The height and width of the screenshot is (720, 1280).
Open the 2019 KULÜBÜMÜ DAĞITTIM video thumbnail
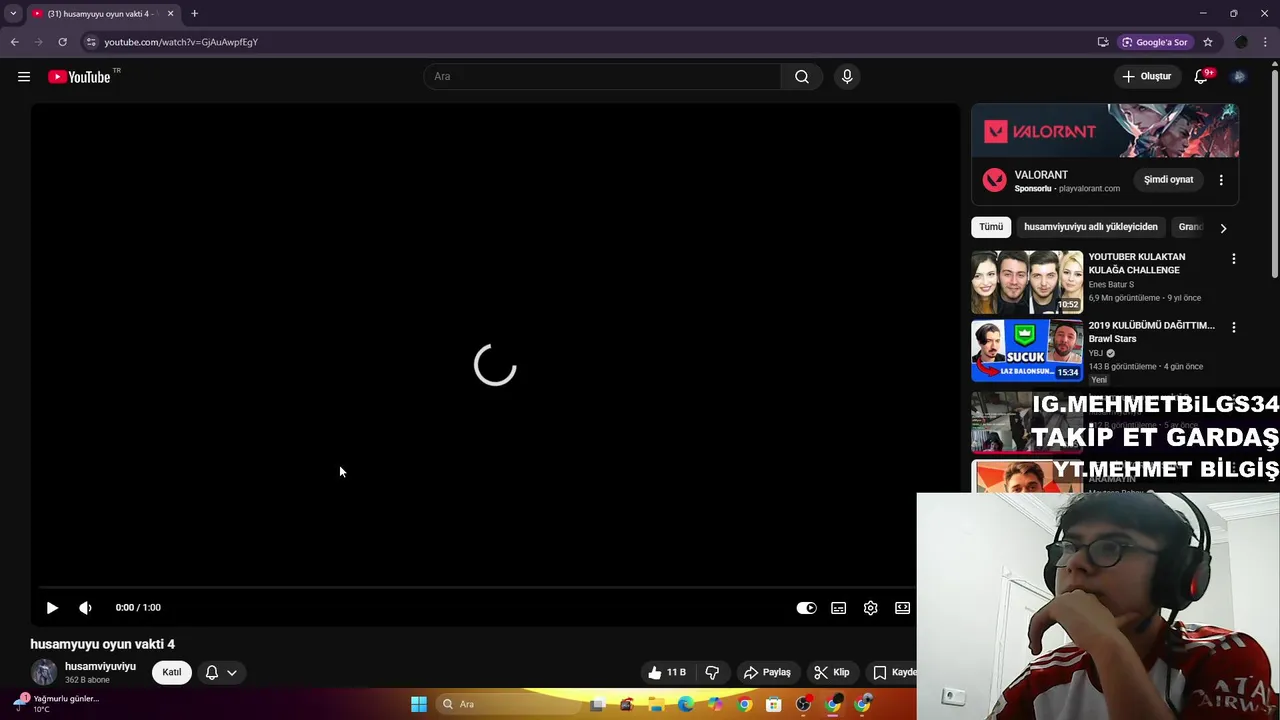pyautogui.click(x=1027, y=351)
